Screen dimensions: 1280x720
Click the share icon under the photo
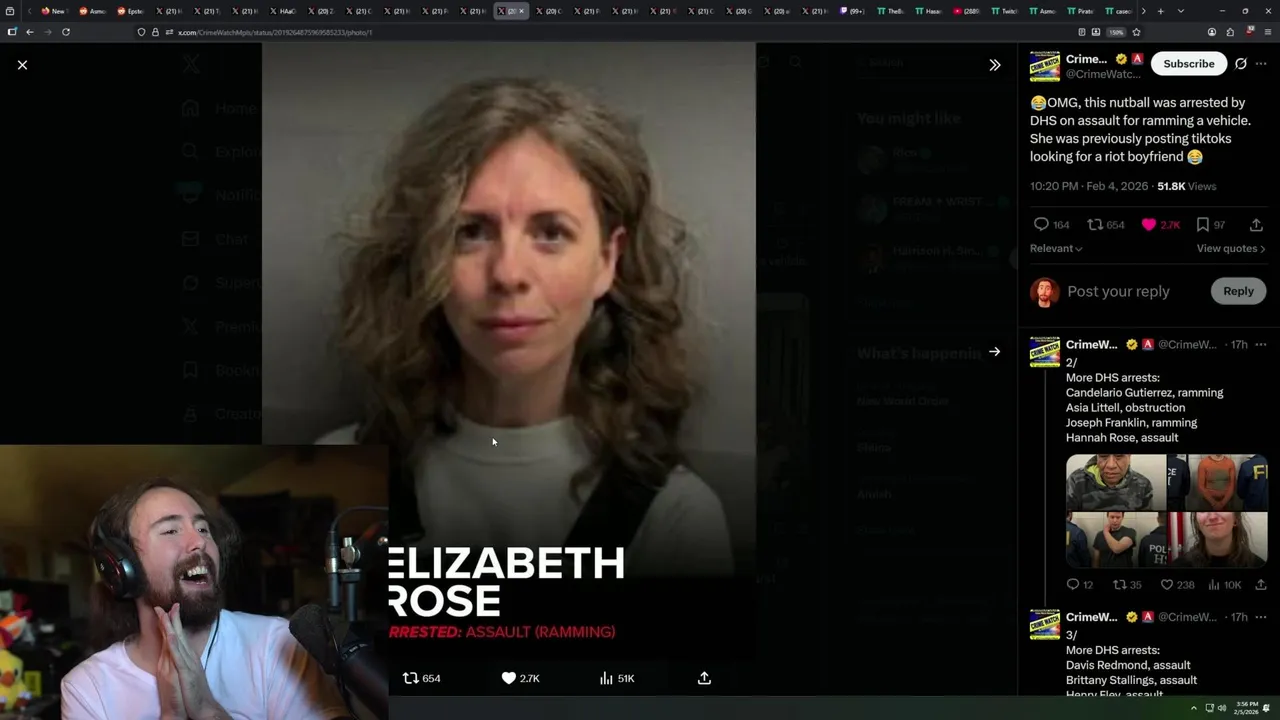704,678
